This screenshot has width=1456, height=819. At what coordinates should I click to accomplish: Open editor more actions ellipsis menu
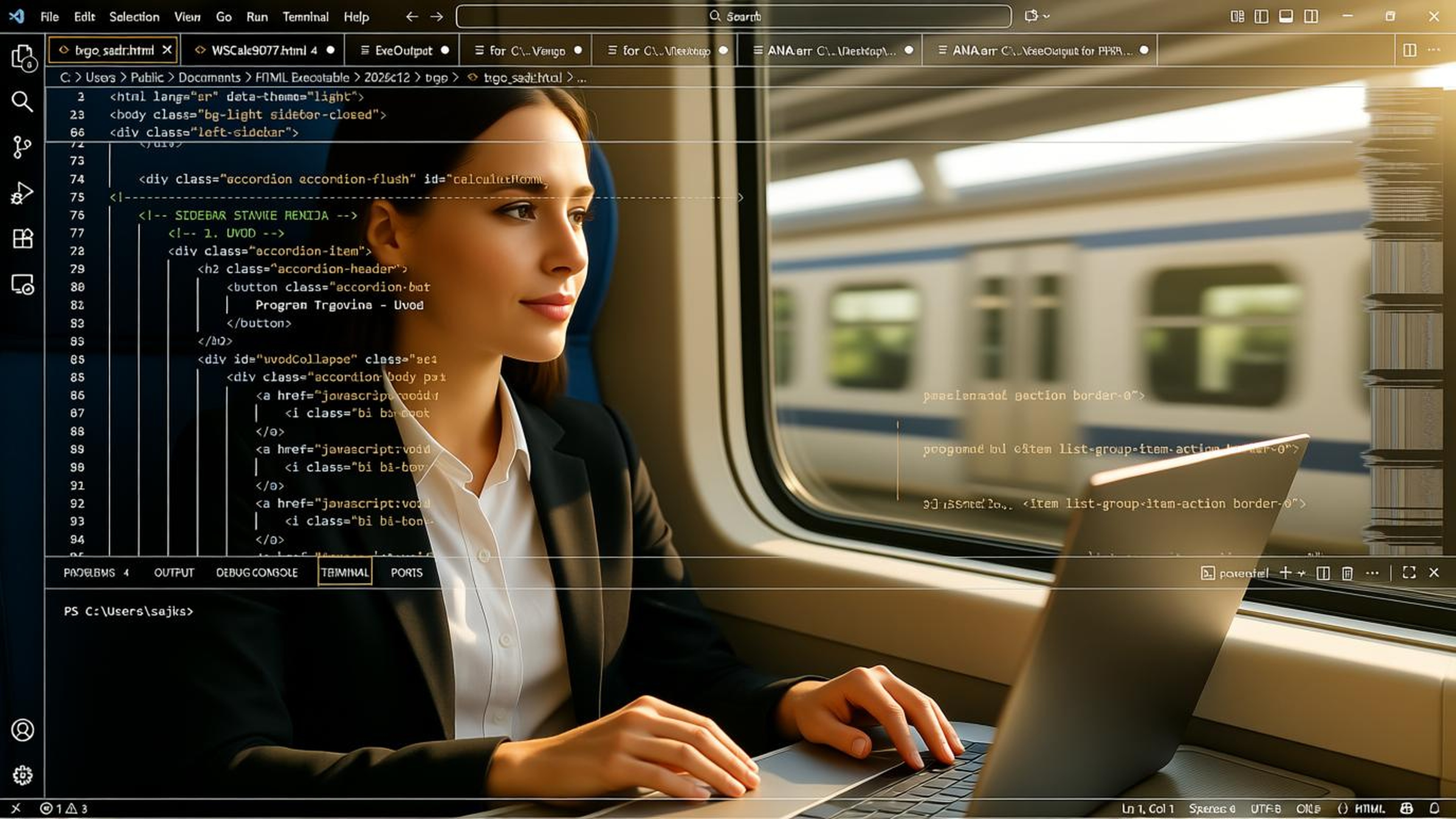pyautogui.click(x=1433, y=50)
